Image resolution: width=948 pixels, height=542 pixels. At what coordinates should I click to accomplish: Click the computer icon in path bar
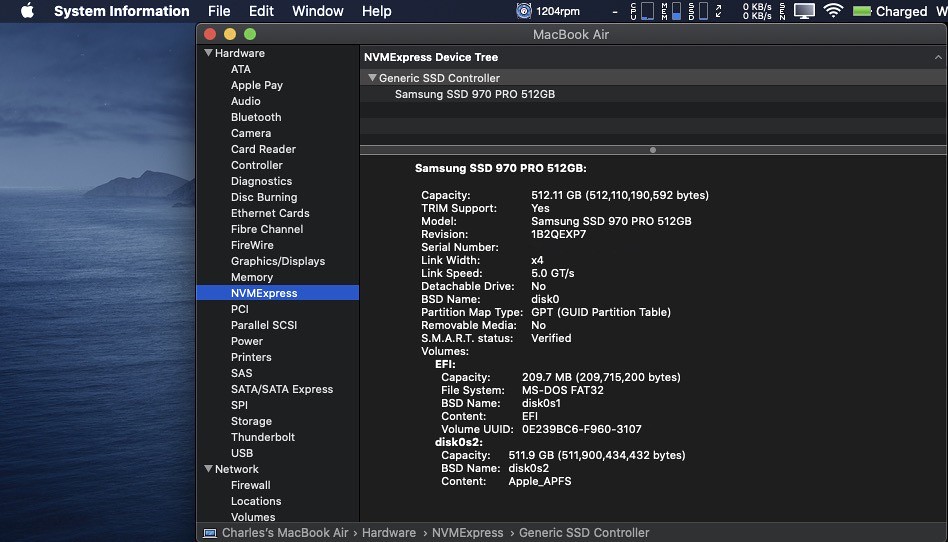(x=210, y=533)
